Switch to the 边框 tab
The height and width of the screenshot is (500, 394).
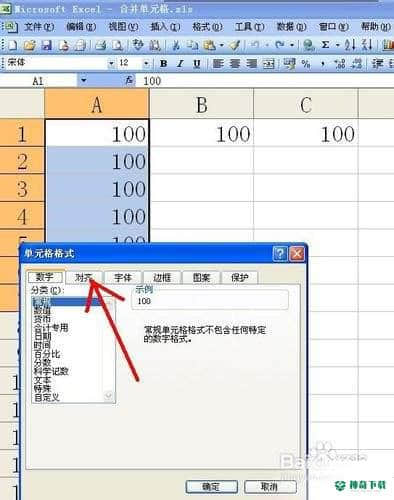[x=162, y=277]
